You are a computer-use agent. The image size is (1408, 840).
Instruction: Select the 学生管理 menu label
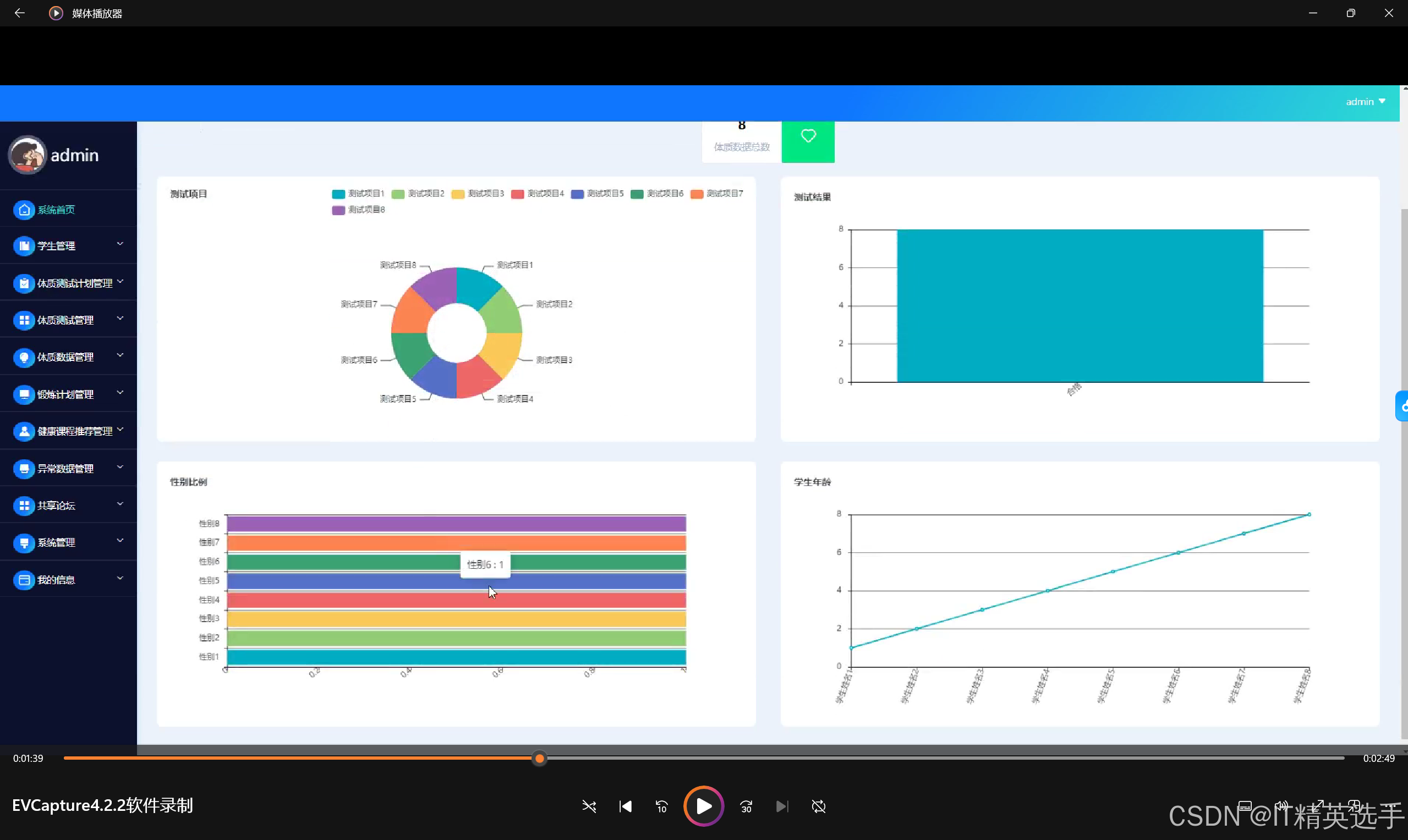pyautogui.click(x=56, y=246)
